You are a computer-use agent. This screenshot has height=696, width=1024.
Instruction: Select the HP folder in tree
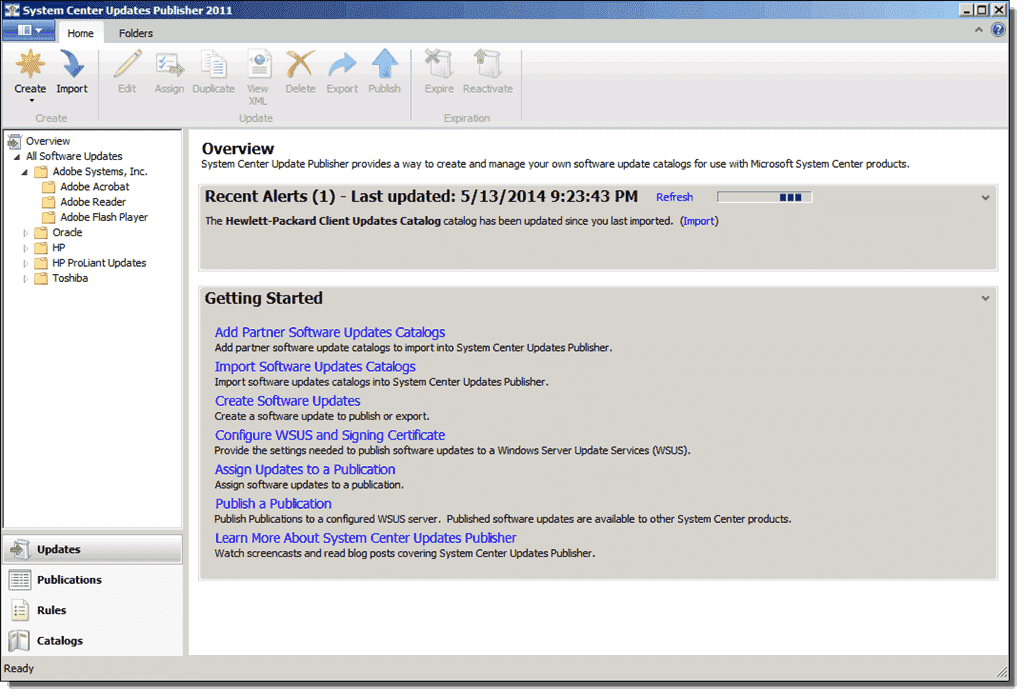point(59,248)
